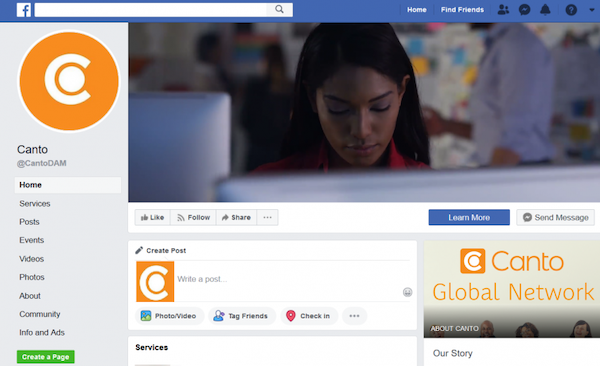Expand the account dropdown arrow
This screenshot has width=600, height=366.
tap(592, 10)
